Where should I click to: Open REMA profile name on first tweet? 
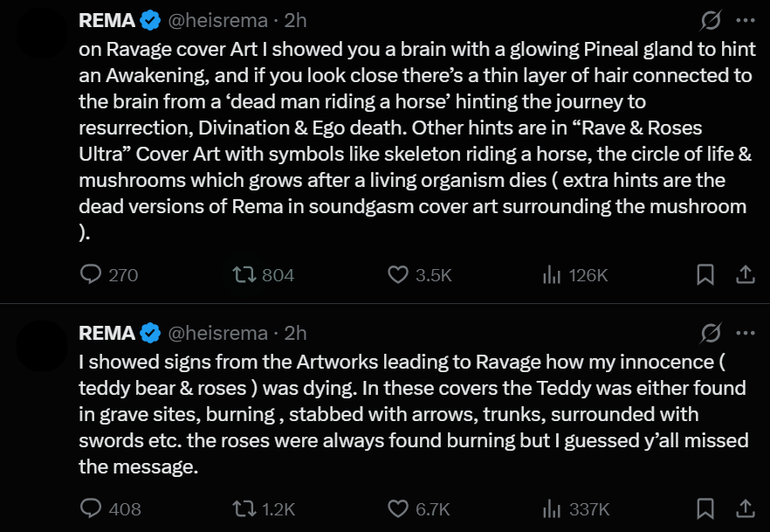coord(107,21)
